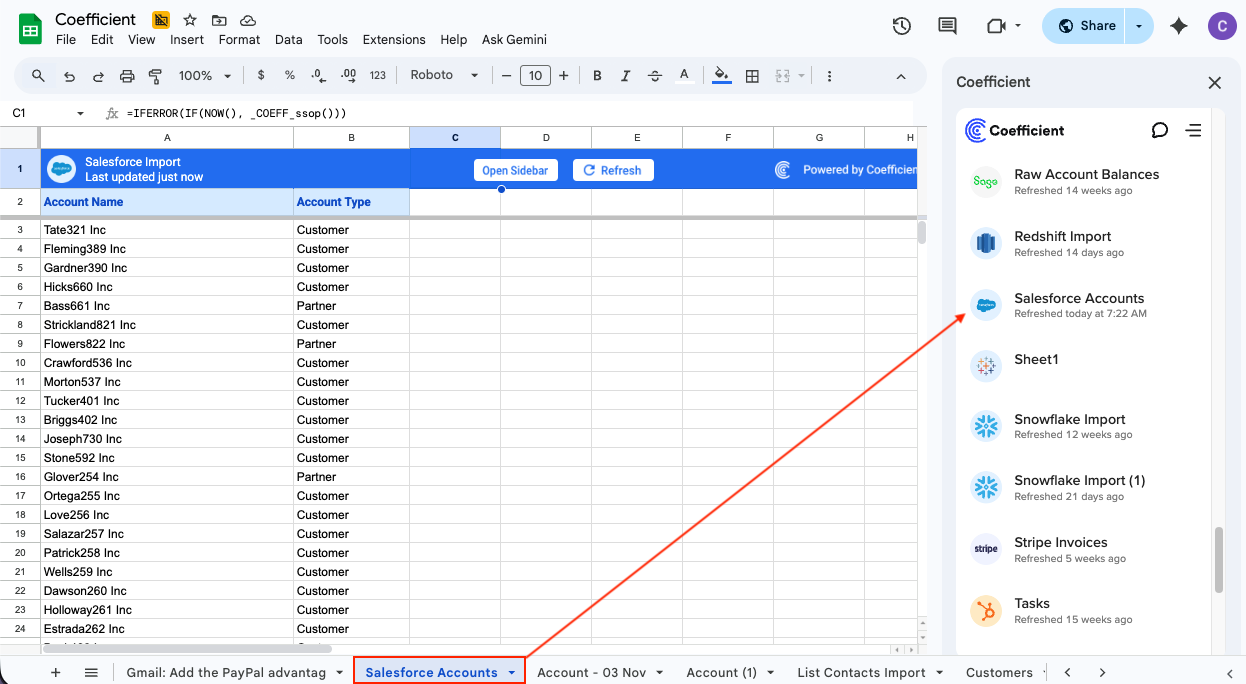Open the fill color picker
The width and height of the screenshot is (1246, 684).
(721, 76)
